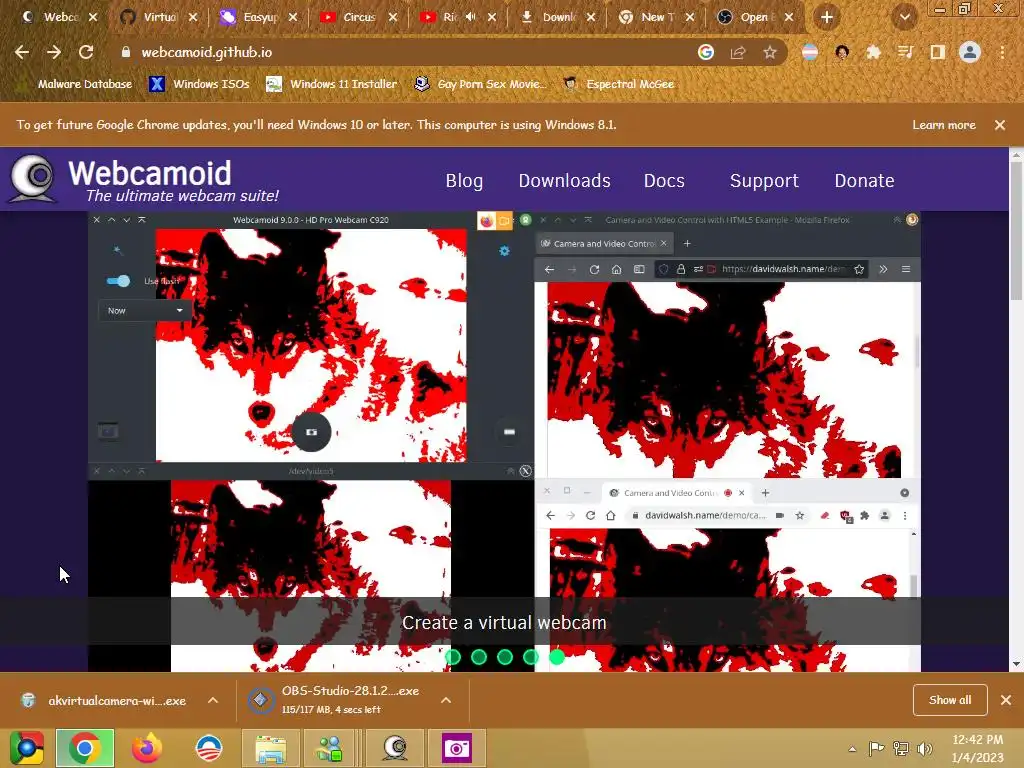Open the purple camera app in taskbar
Screen dimensions: 1024x768
(456, 748)
